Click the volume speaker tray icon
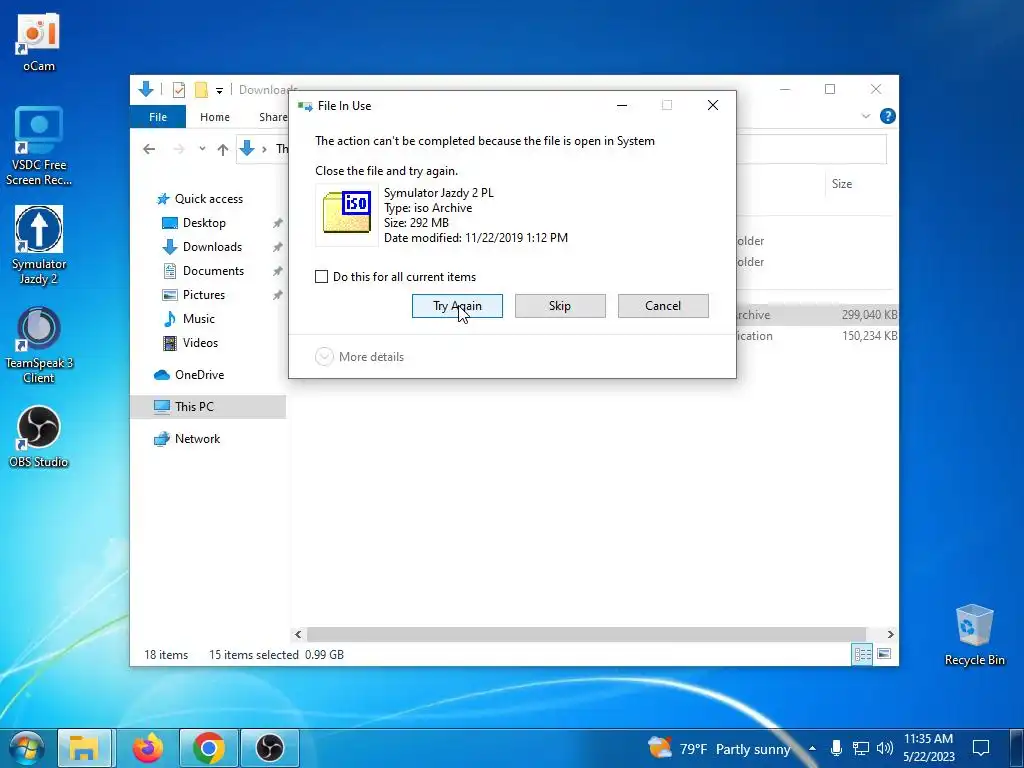Image resolution: width=1024 pixels, height=768 pixels. [x=885, y=748]
